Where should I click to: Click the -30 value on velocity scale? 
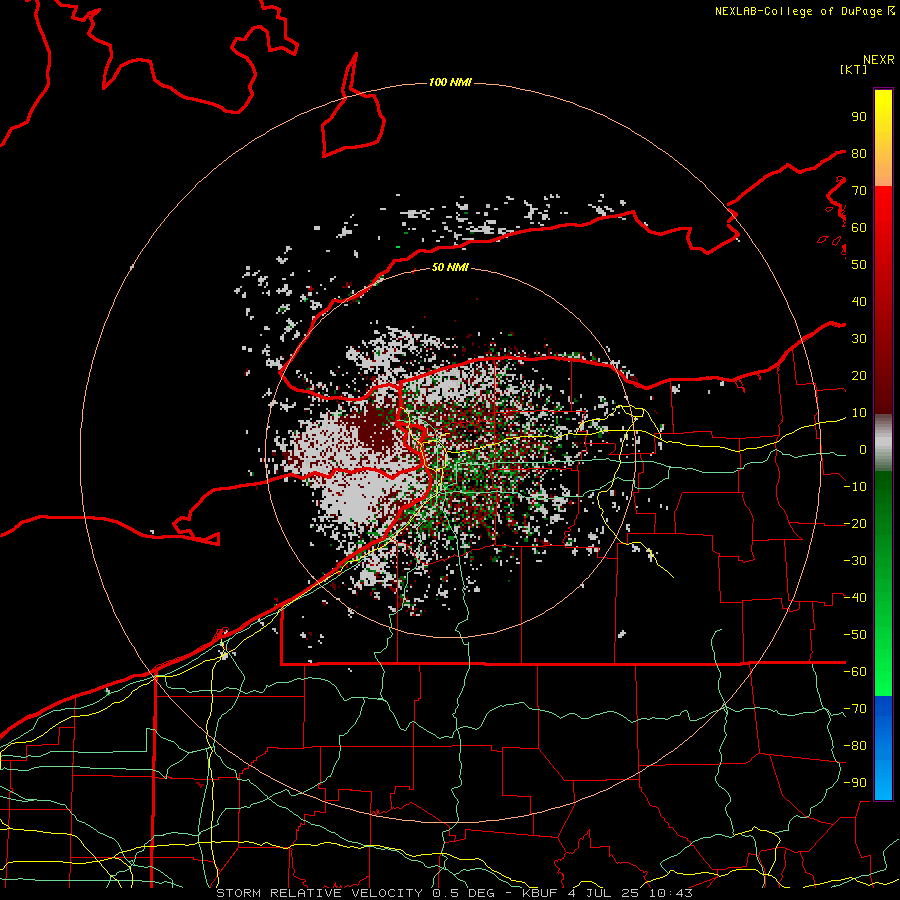pos(855,561)
